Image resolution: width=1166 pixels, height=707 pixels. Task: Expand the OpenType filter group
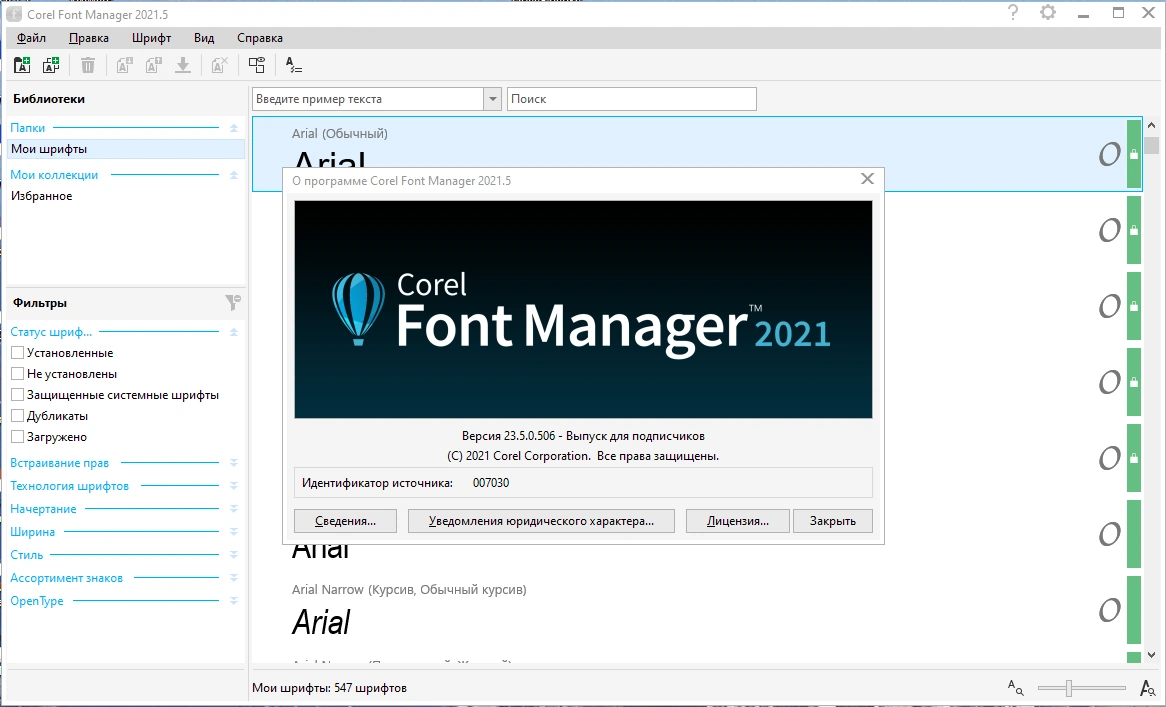[x=233, y=601]
